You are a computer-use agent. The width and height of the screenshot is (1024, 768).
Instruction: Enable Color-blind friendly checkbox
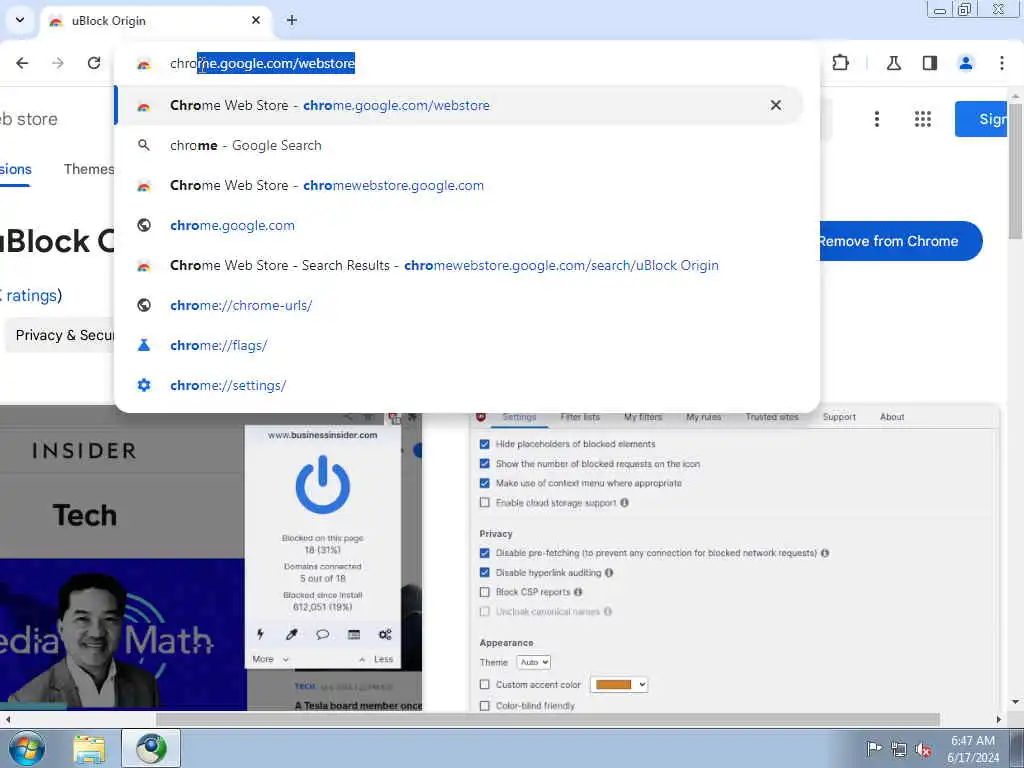point(485,706)
